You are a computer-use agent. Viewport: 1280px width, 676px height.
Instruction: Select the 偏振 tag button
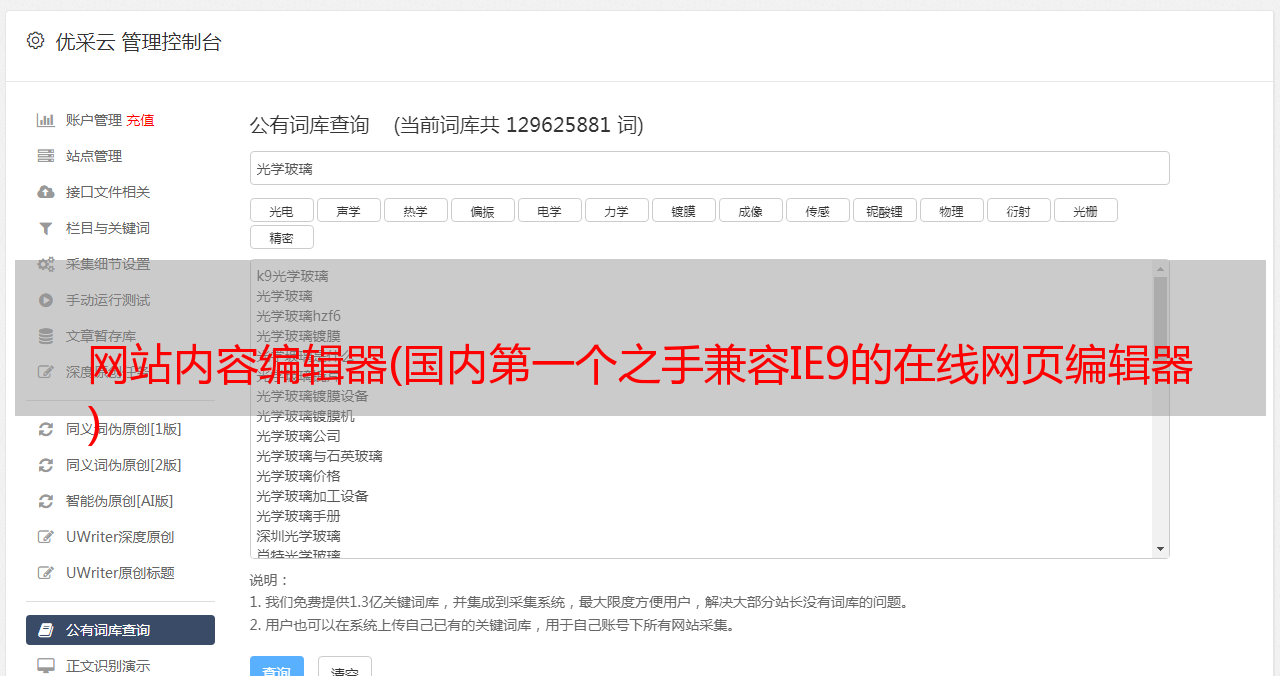[x=483, y=211]
